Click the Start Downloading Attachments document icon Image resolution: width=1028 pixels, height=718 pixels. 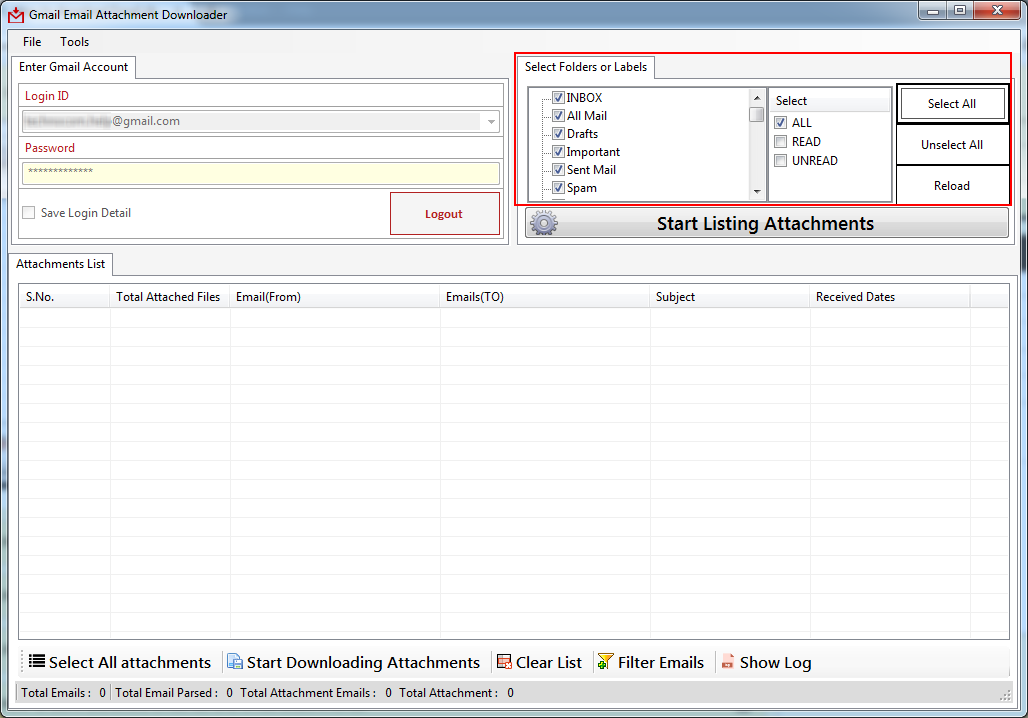tap(235, 662)
